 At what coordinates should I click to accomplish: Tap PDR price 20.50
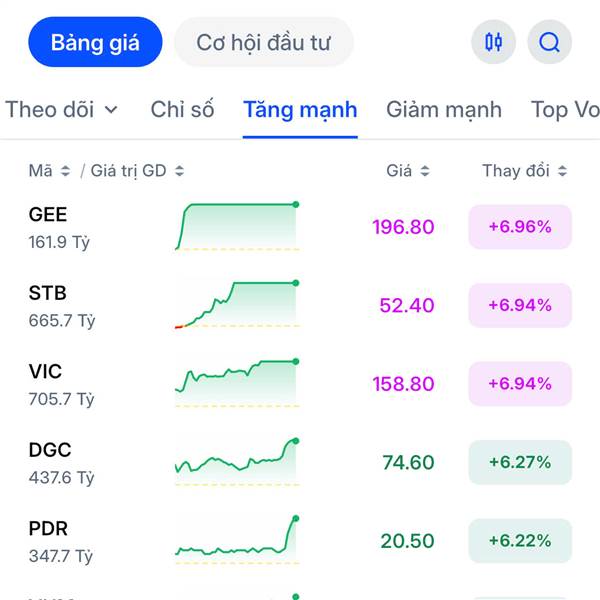407,541
